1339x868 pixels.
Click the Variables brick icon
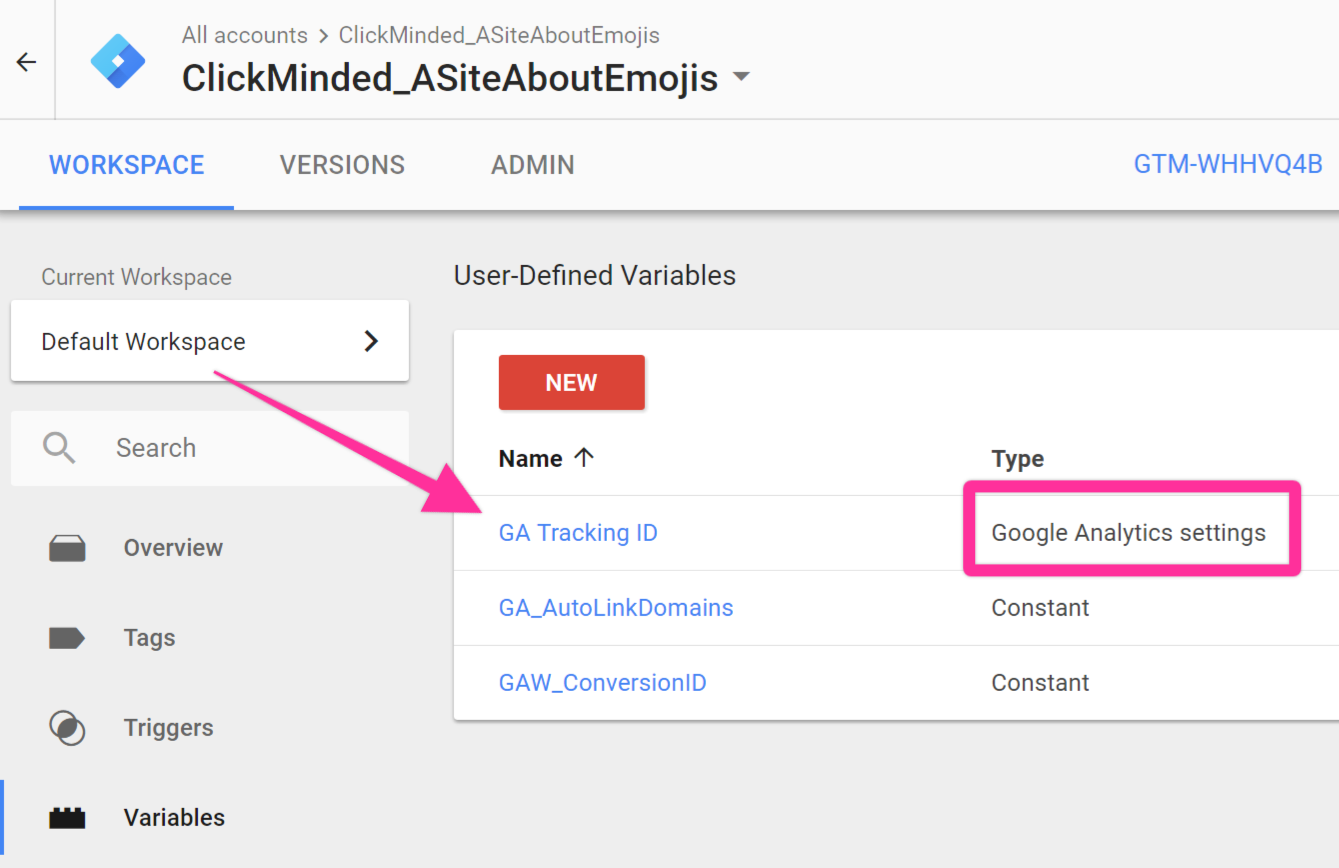coord(67,818)
